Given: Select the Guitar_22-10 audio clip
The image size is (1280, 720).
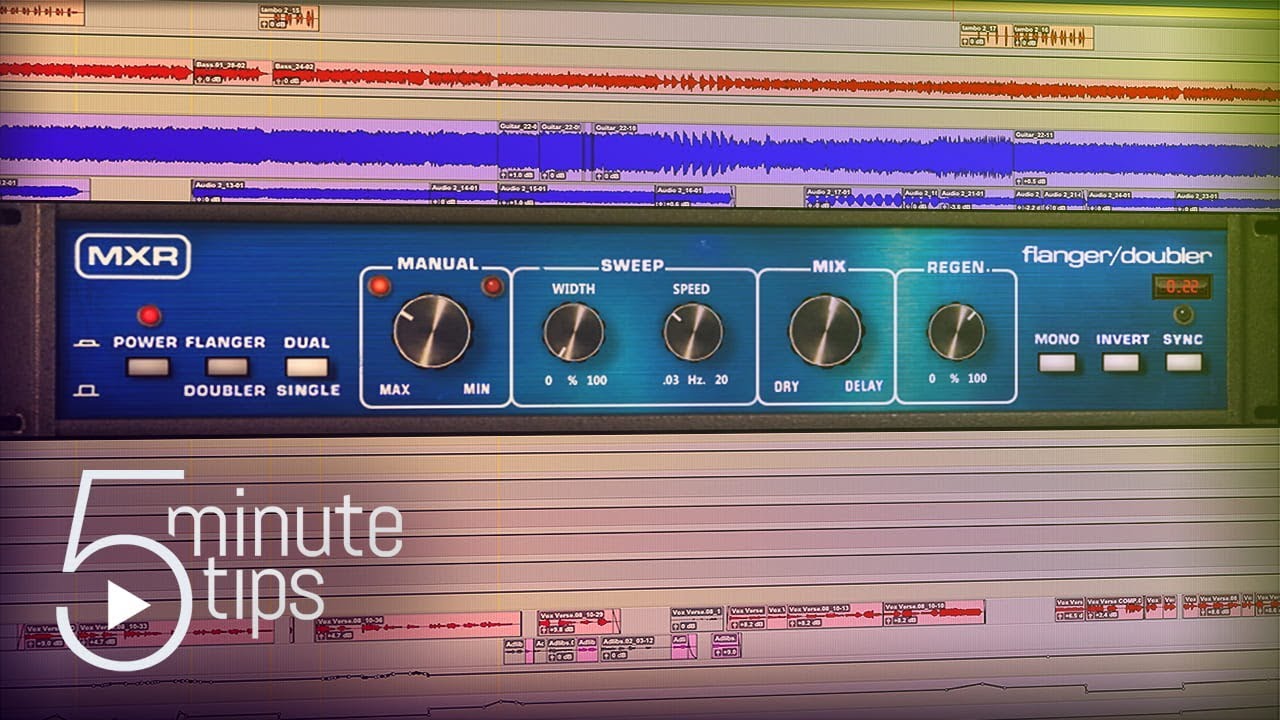Looking at the screenshot, I should coord(803,152).
